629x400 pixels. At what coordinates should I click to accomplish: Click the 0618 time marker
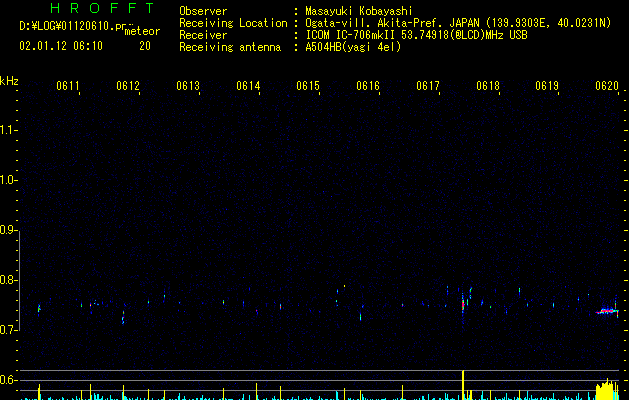coord(488,86)
